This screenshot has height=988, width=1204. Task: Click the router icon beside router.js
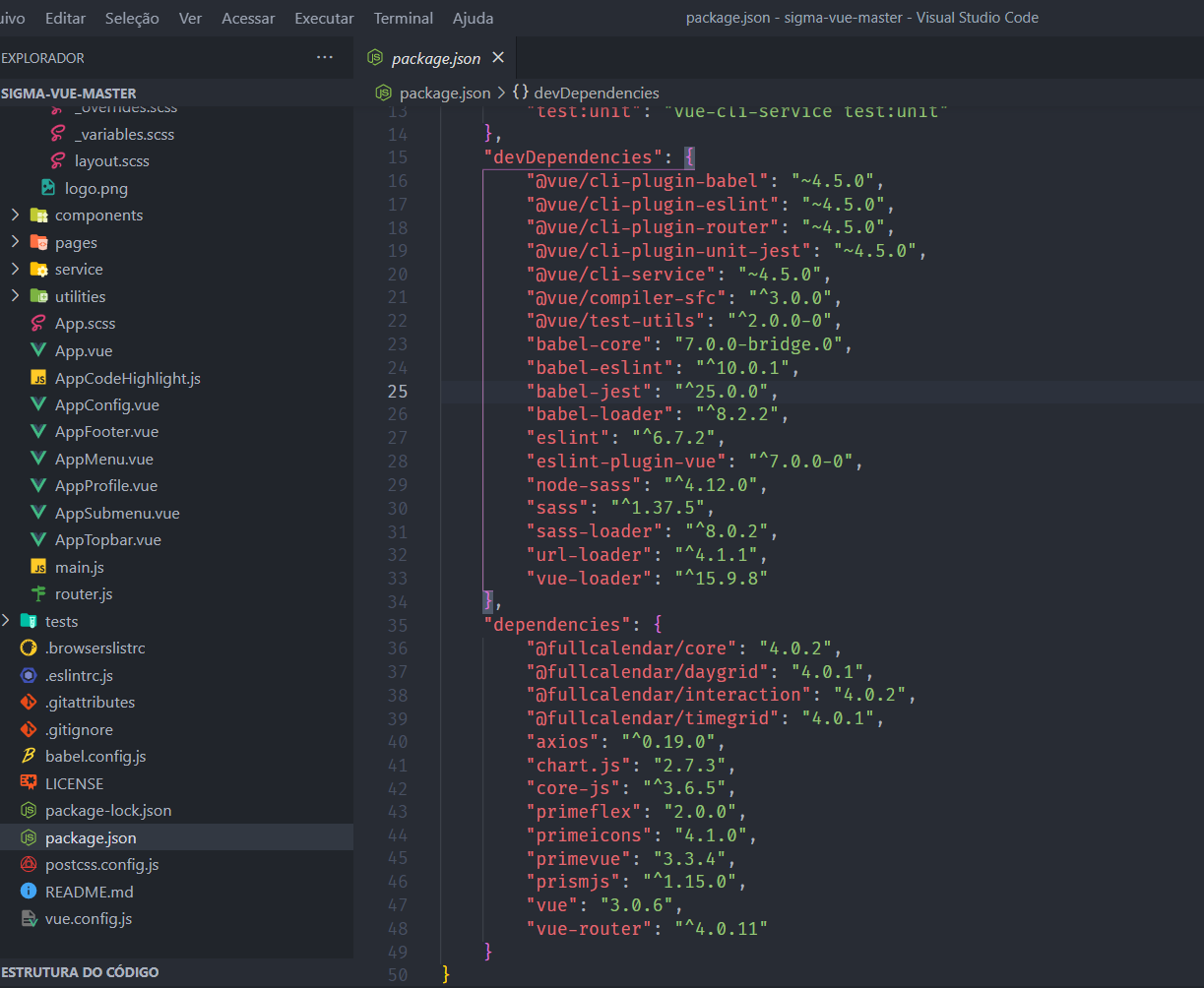[x=38, y=593]
